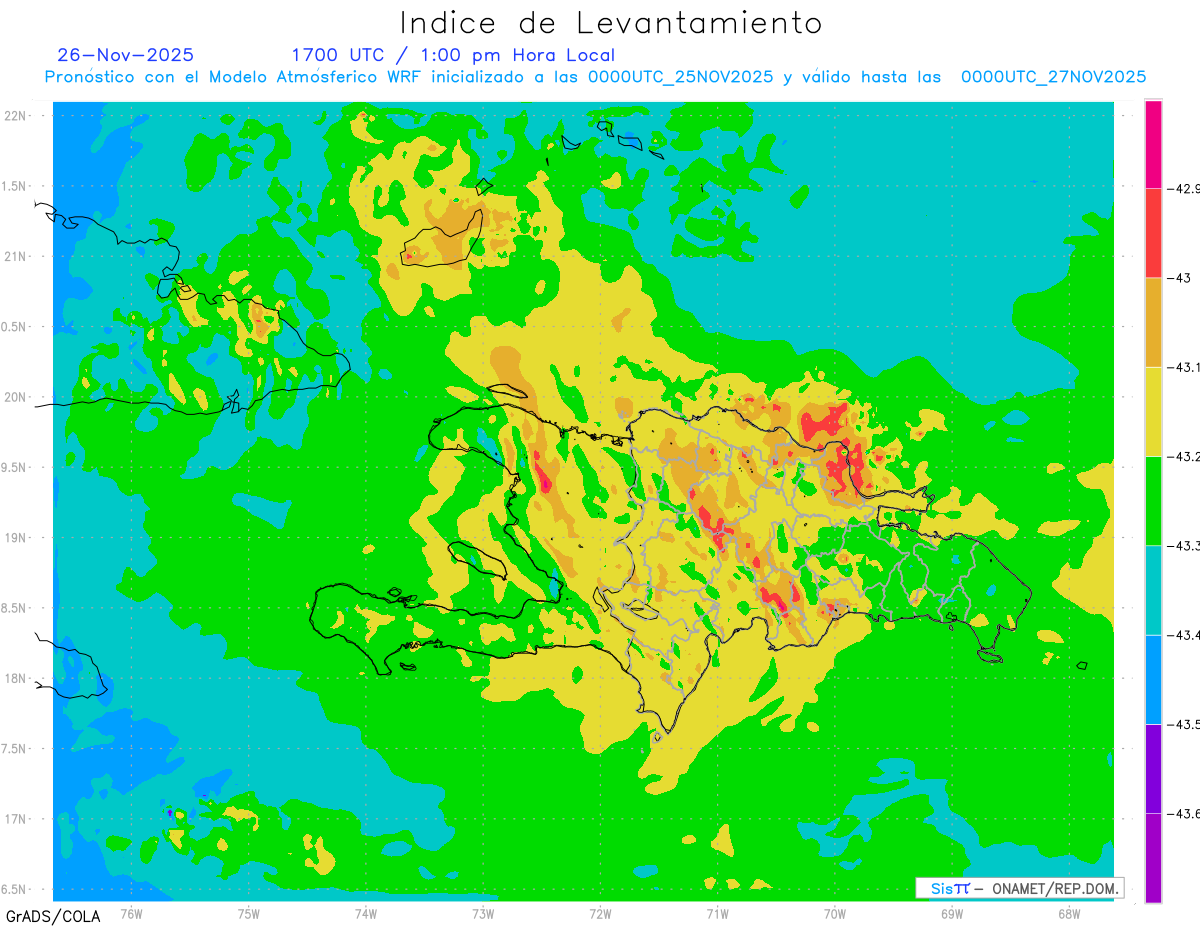This screenshot has width=1200, height=927.
Task: Click the 76W longitude label
Action: coord(131,913)
